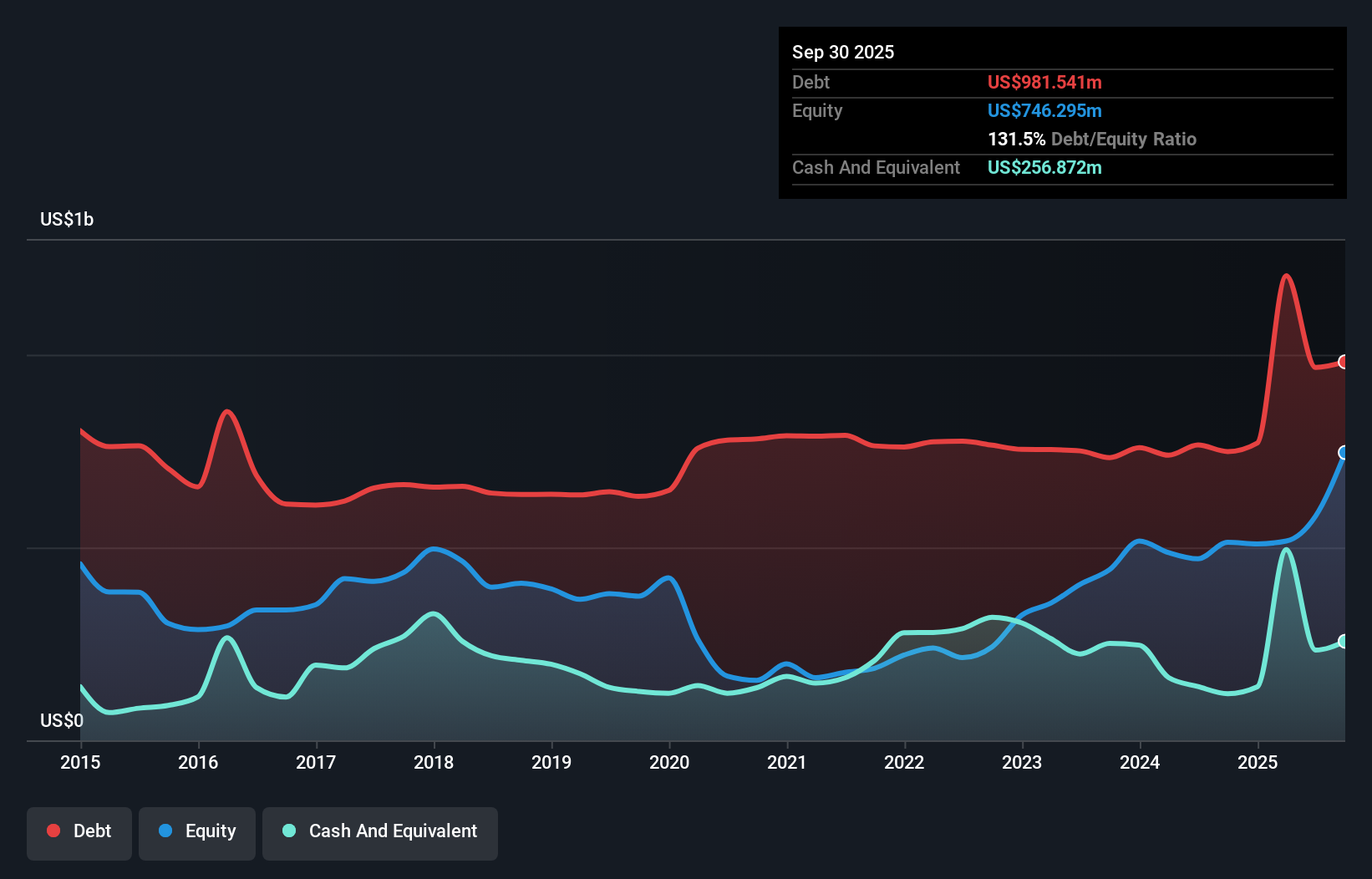Select the blue Equity endpoint marker on chart
The width and height of the screenshot is (1372, 879).
(x=1344, y=453)
